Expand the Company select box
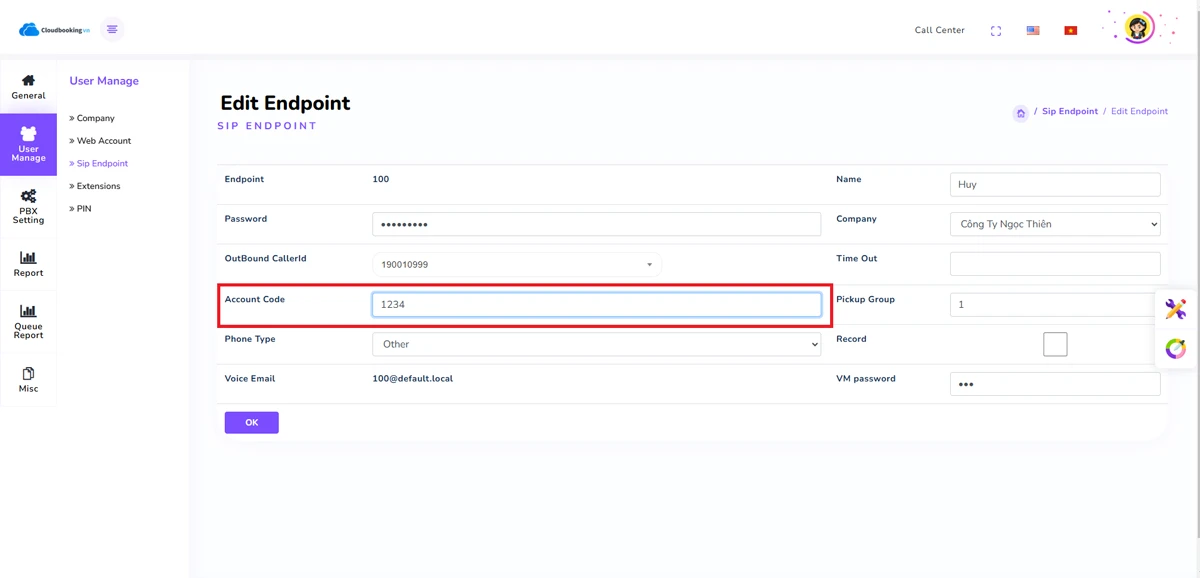 pyautogui.click(x=1055, y=224)
